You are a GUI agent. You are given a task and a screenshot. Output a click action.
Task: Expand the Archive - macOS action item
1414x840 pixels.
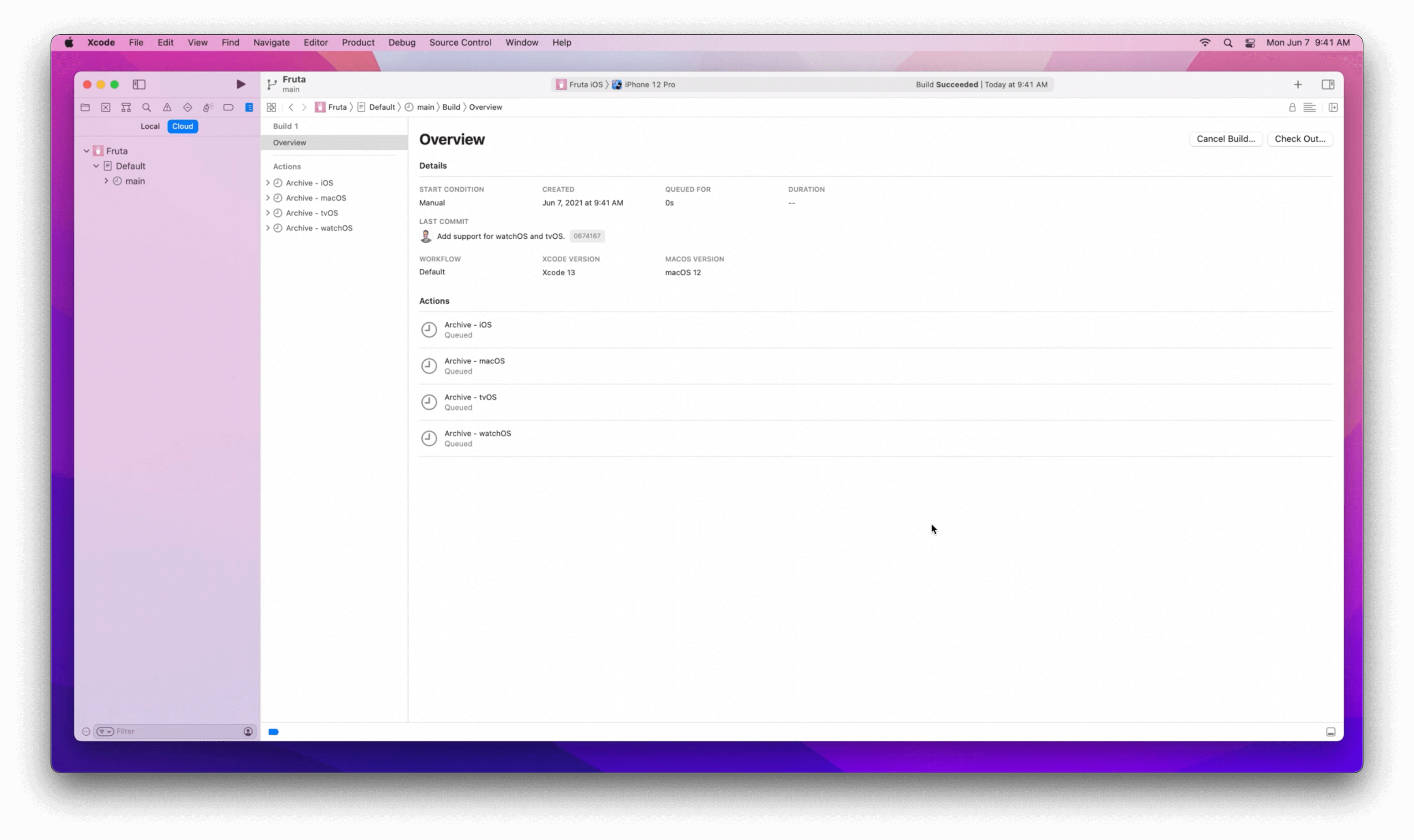tap(268, 197)
